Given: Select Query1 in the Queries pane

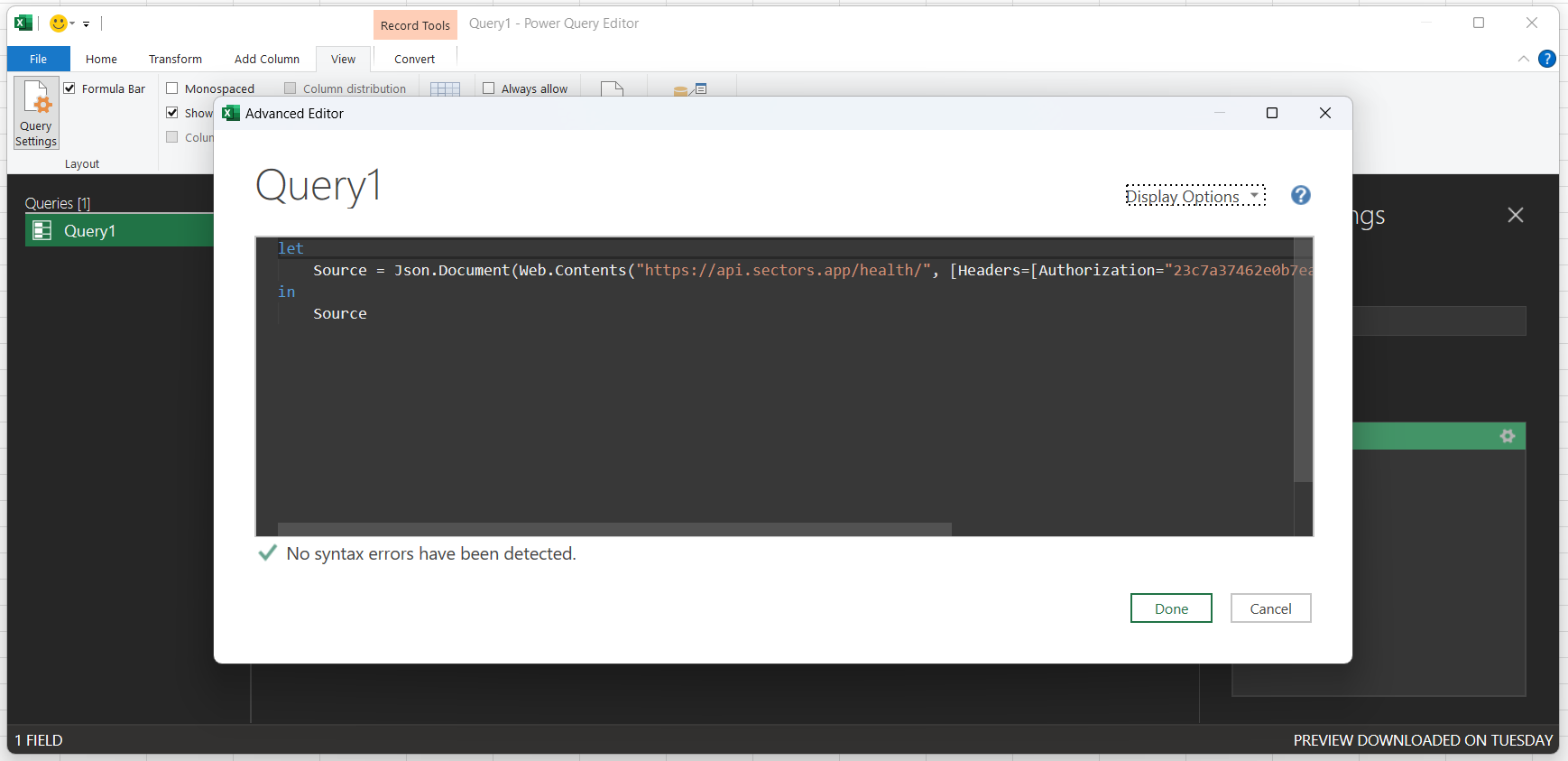Looking at the screenshot, I should point(119,231).
